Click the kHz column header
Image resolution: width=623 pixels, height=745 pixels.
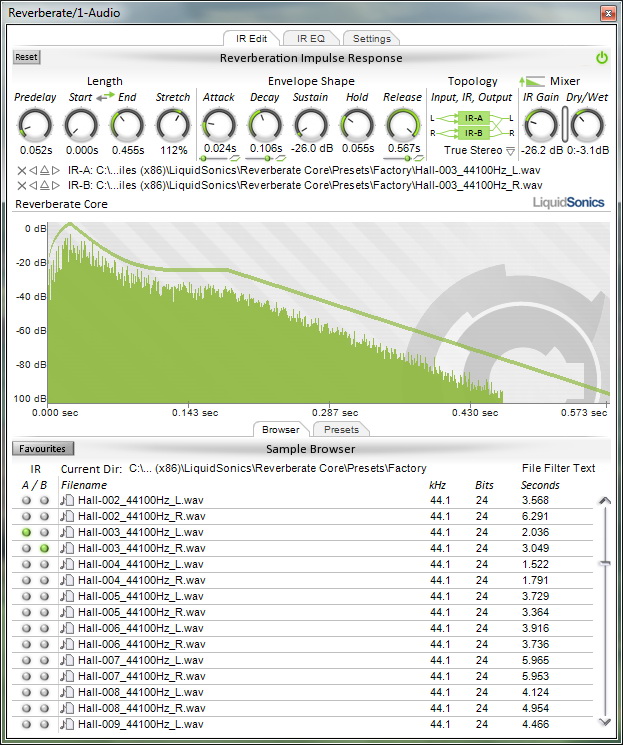437,485
